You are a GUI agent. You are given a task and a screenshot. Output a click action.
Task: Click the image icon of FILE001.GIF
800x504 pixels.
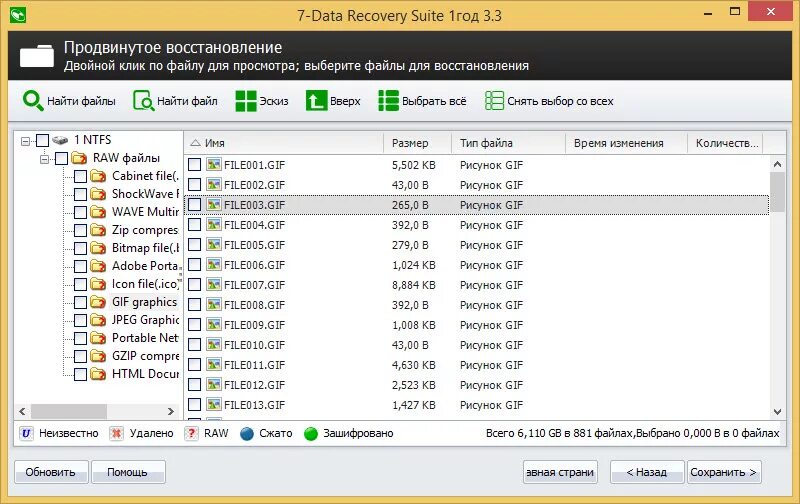[214, 164]
